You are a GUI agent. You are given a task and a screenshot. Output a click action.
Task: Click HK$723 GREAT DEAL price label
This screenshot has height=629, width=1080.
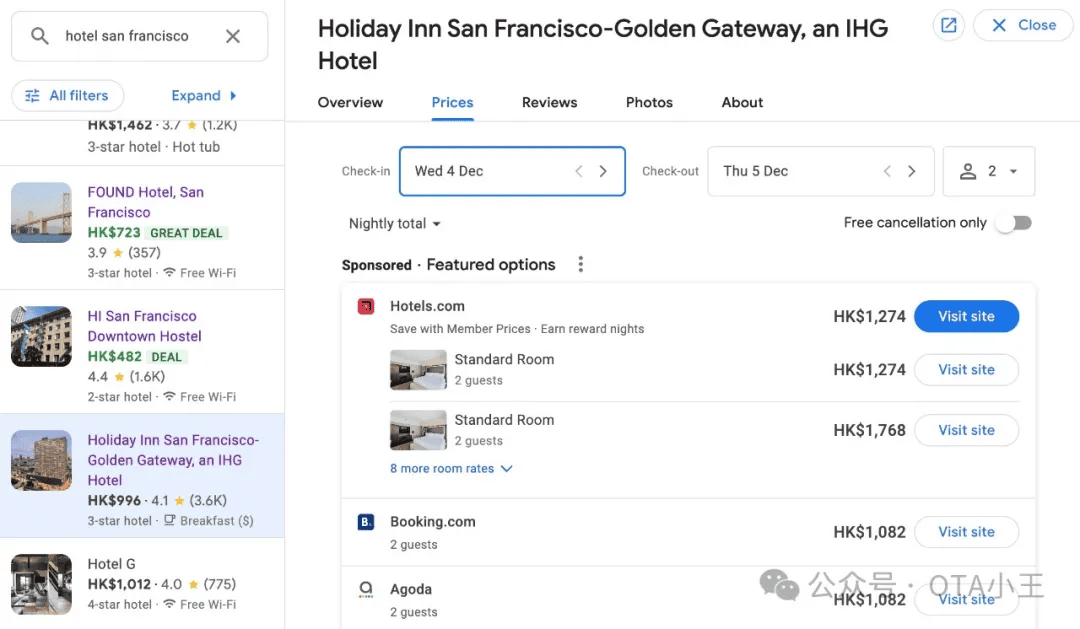(158, 233)
